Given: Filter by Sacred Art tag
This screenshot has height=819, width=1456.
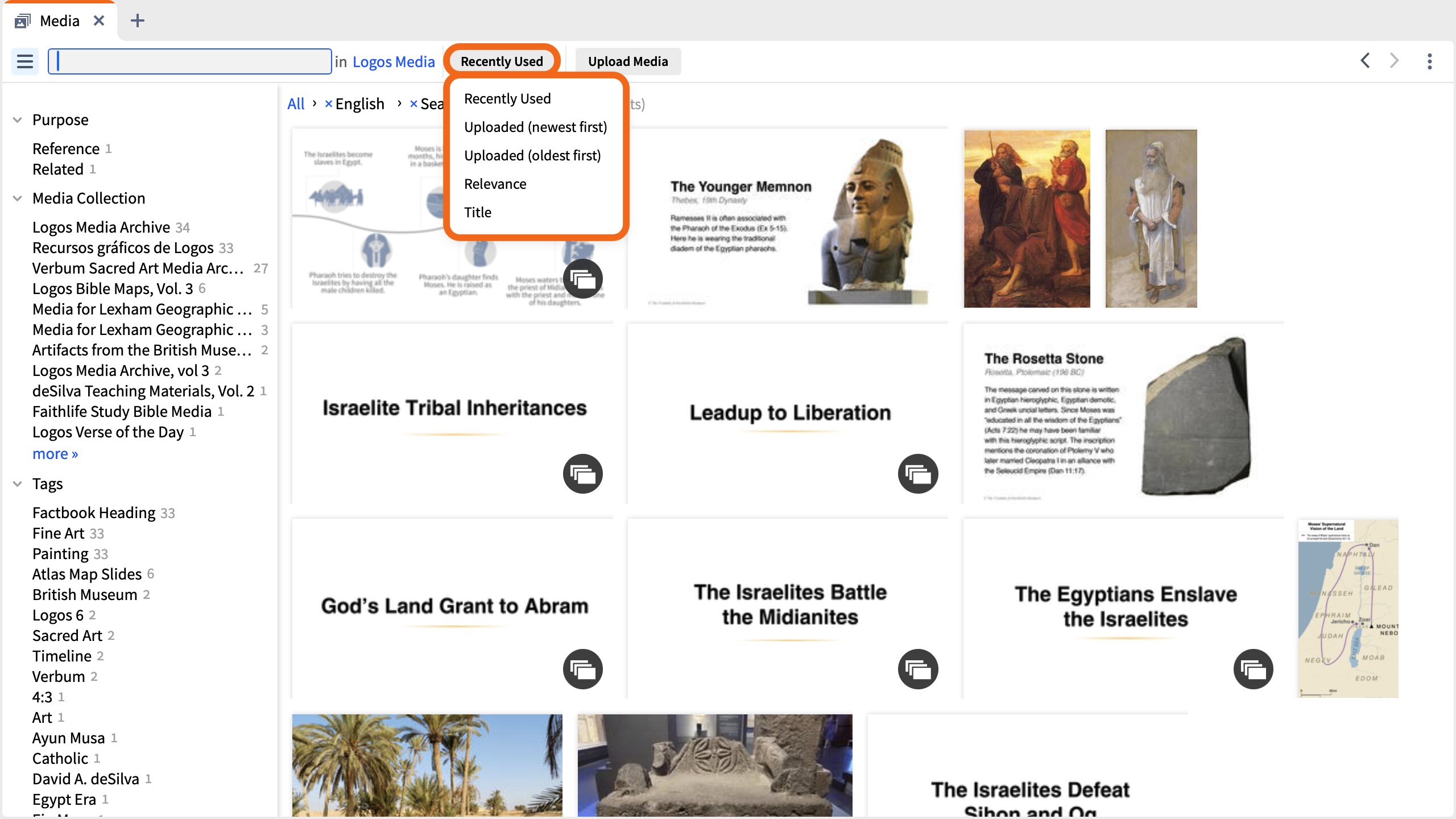Looking at the screenshot, I should [67, 636].
